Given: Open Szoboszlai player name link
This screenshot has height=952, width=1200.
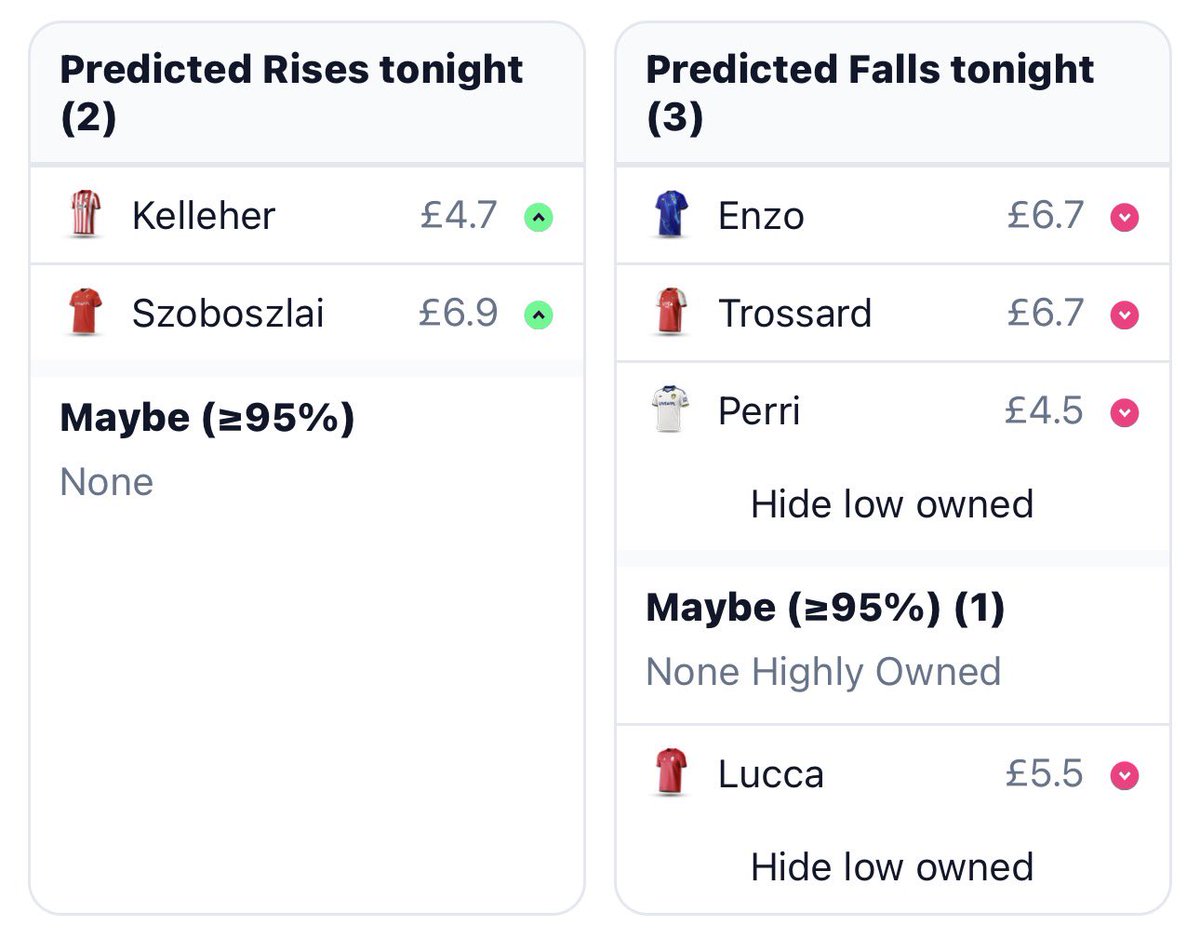Looking at the screenshot, I should 228,314.
